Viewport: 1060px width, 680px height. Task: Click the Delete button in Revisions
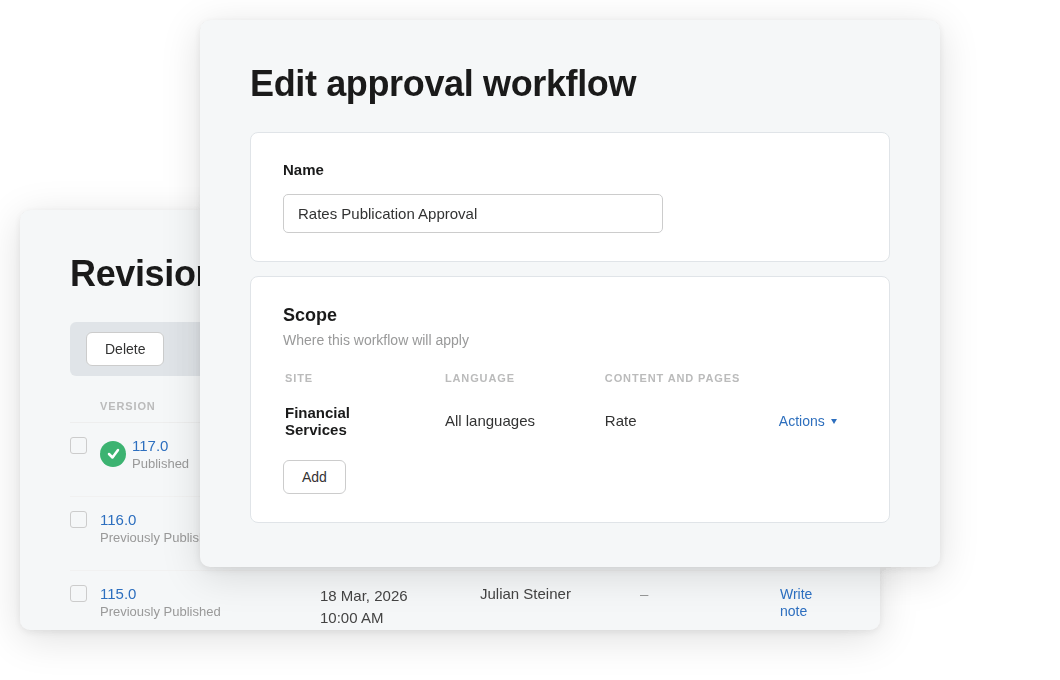click(x=124, y=349)
